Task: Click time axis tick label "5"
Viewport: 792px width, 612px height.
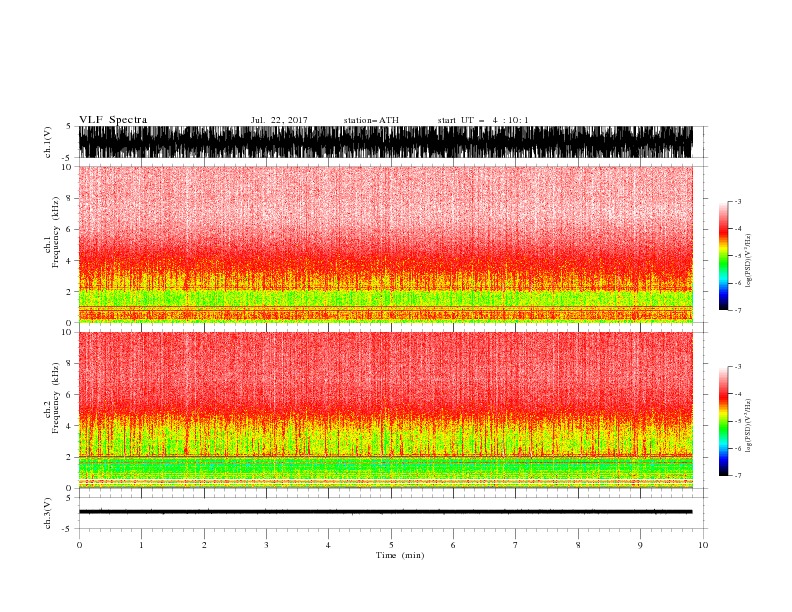Action: tap(391, 545)
